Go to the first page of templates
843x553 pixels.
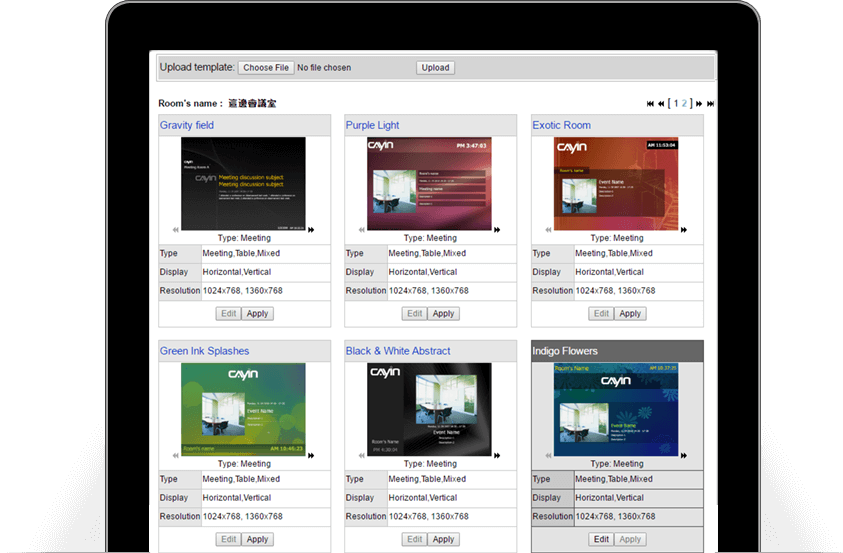coord(651,103)
